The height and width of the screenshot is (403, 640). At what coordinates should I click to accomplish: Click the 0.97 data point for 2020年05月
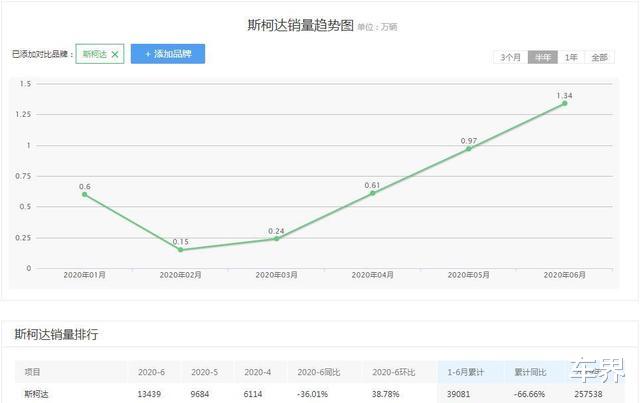tap(469, 149)
